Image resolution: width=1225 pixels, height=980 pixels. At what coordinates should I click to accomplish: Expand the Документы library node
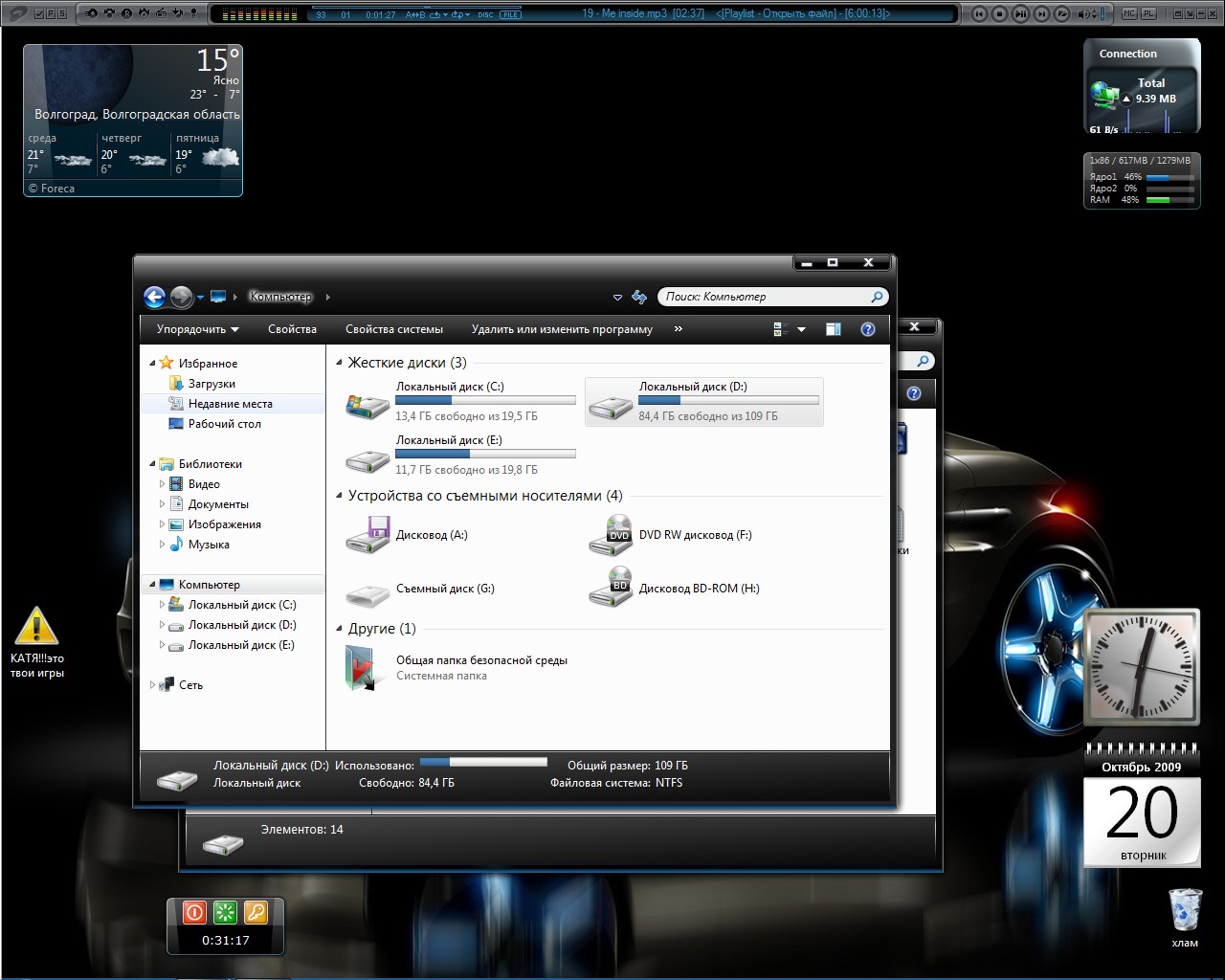[x=162, y=504]
